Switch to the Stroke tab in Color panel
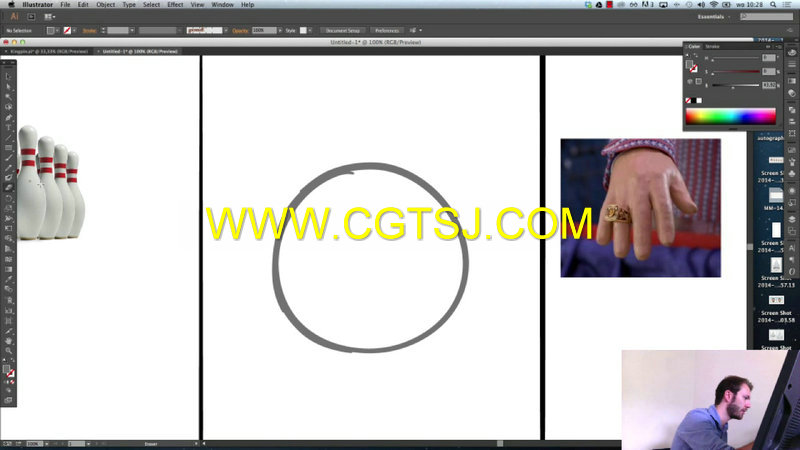Viewport: 800px width, 450px height. pyautogui.click(x=712, y=46)
